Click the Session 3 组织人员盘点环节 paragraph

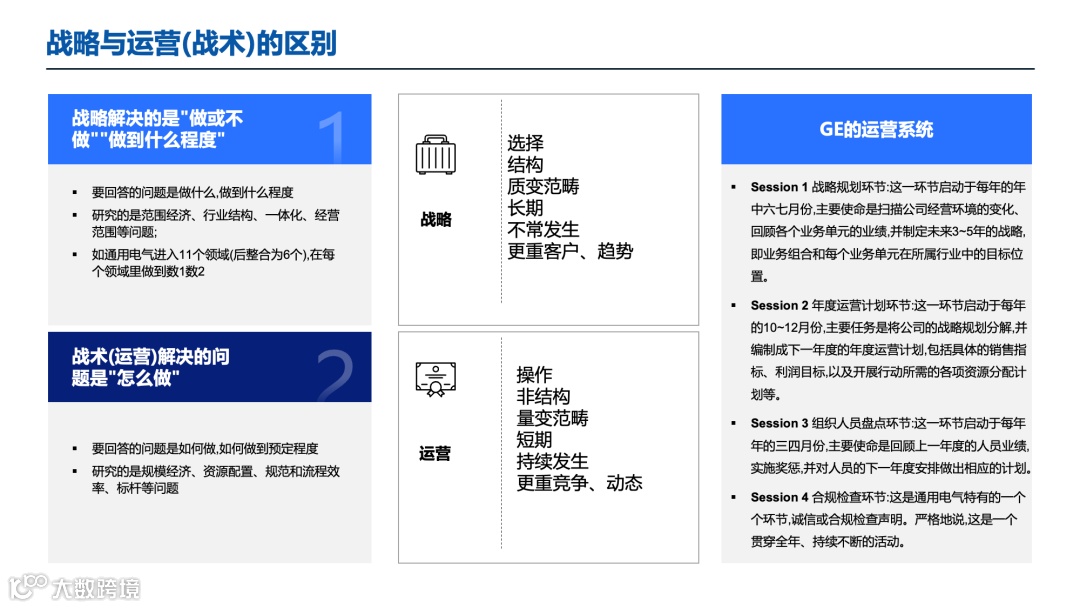coord(891,445)
